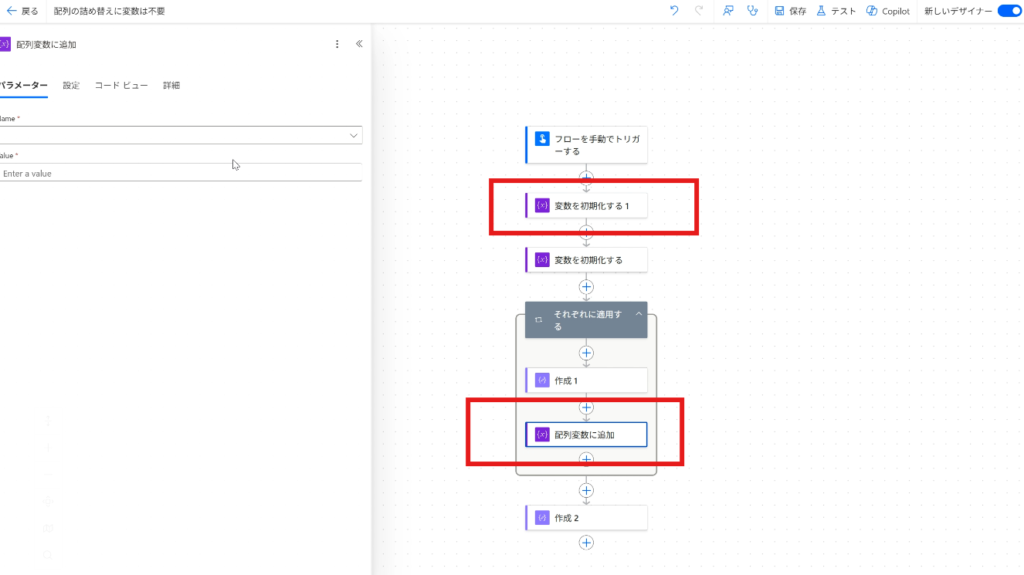Click the undo arrow icon
1024x575 pixels.
coord(674,11)
